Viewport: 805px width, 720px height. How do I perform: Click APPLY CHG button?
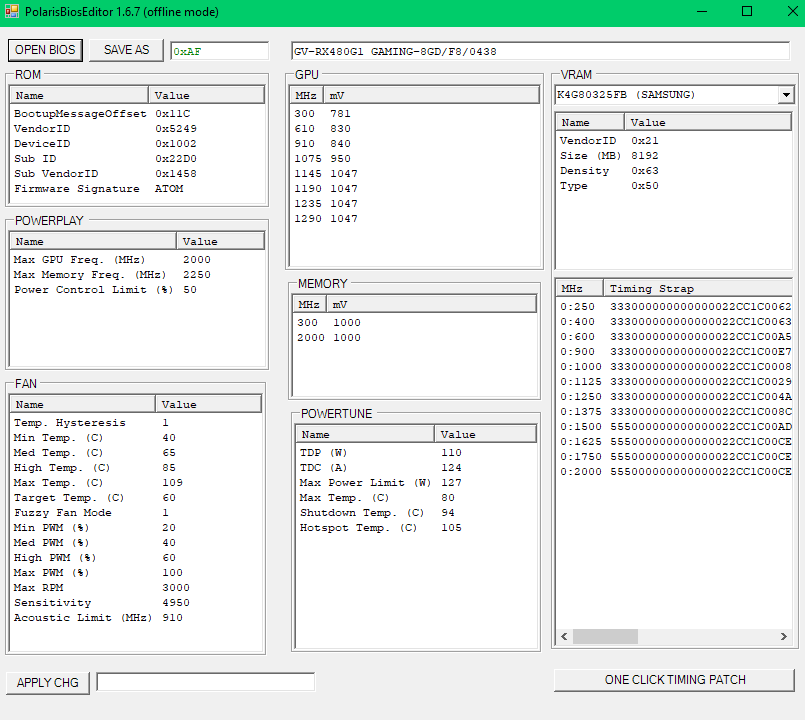[48, 683]
